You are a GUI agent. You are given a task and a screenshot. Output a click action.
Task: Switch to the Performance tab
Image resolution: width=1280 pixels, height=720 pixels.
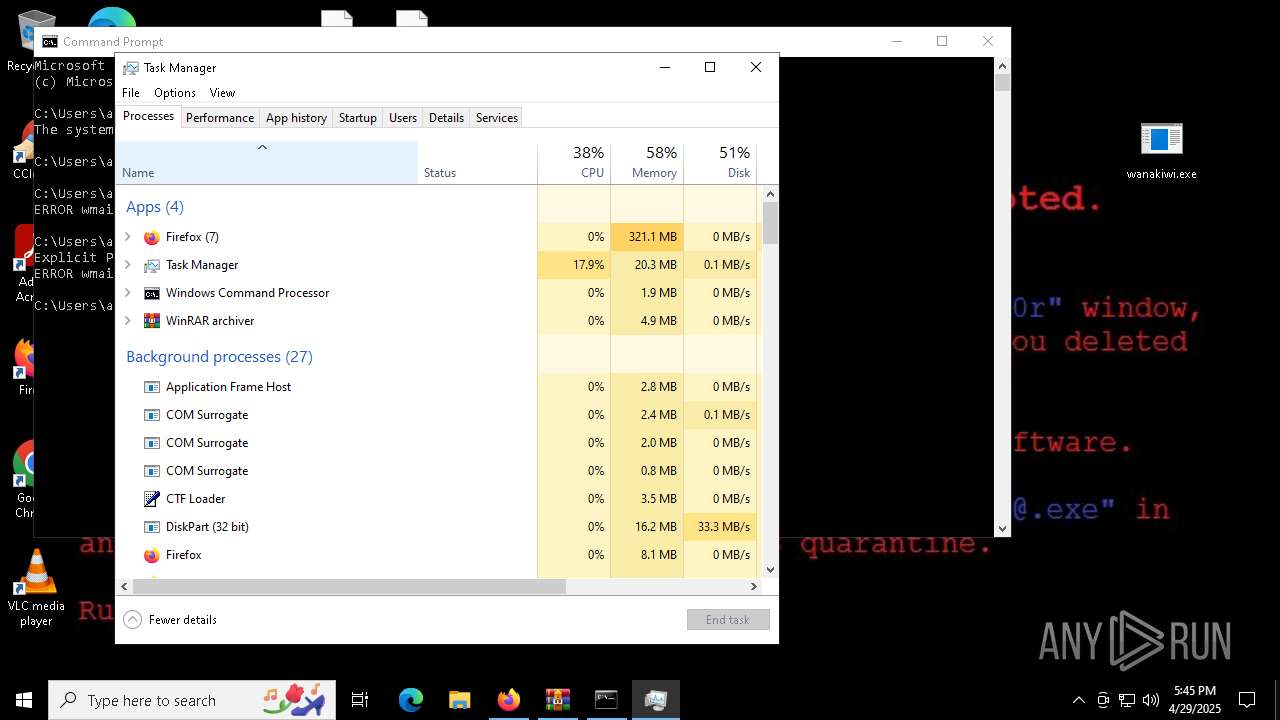click(220, 118)
